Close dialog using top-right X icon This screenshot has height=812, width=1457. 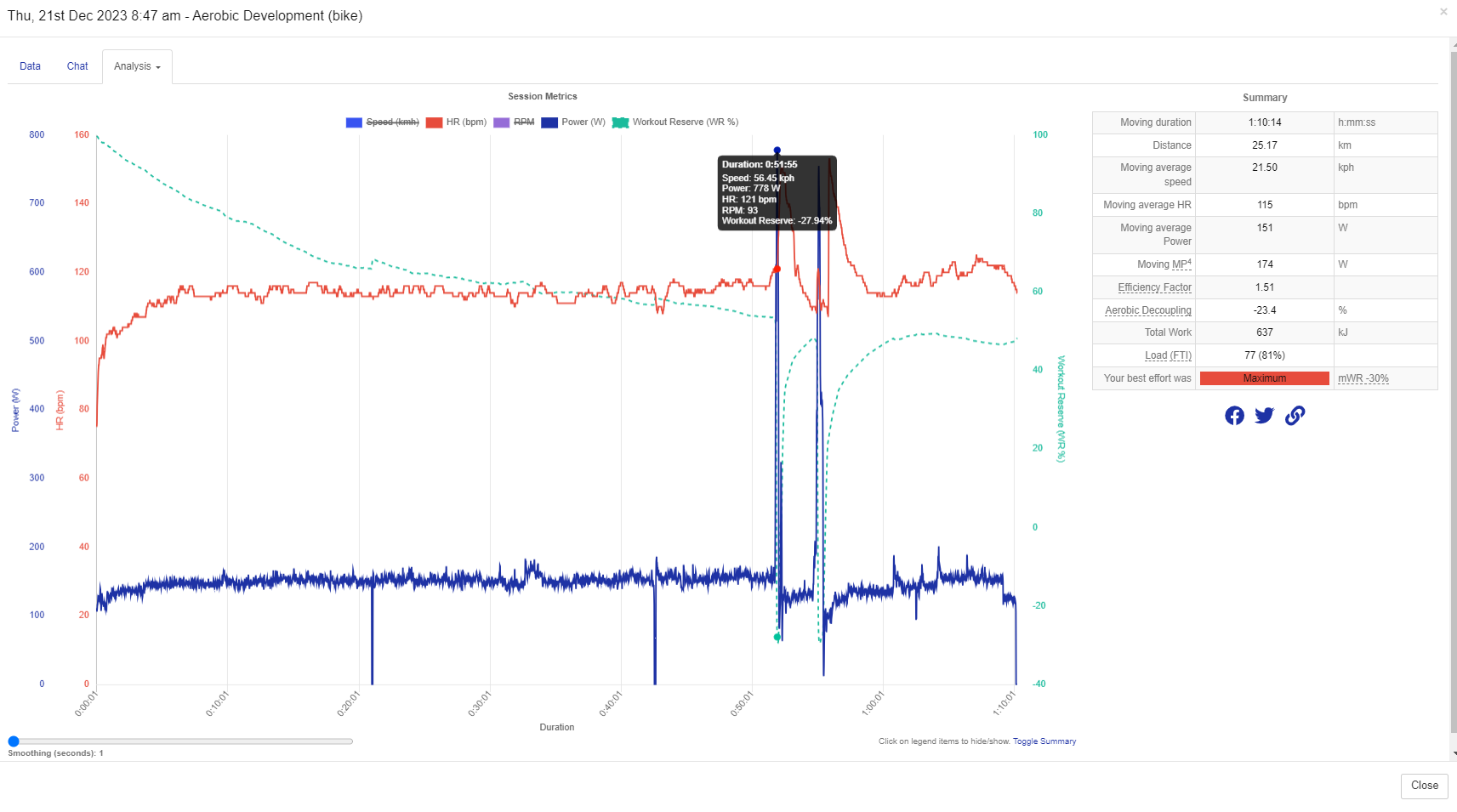(x=1443, y=12)
